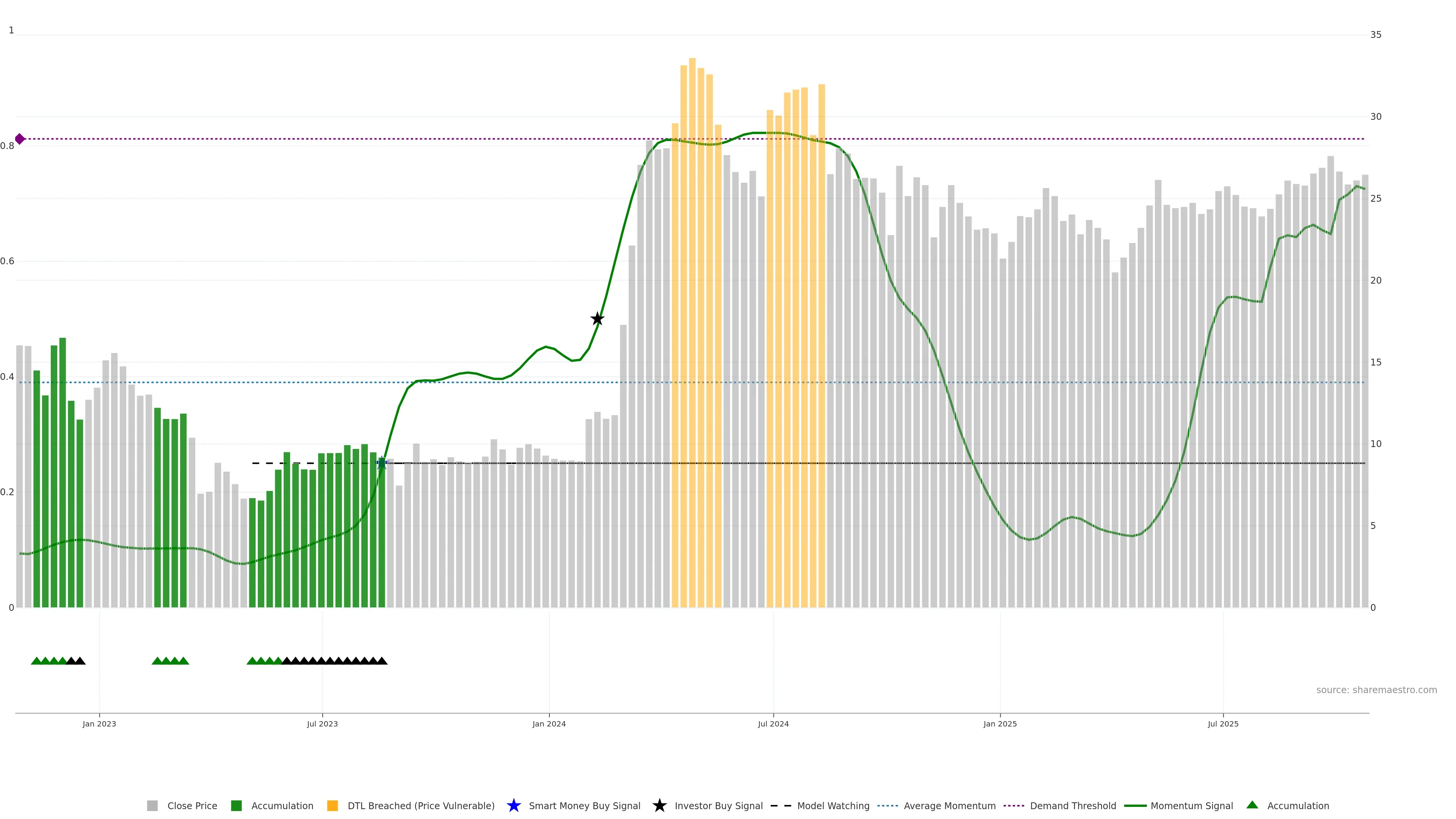Click the Model Watching dashed line legend icon
This screenshot has width=1456, height=819.
pos(781,805)
